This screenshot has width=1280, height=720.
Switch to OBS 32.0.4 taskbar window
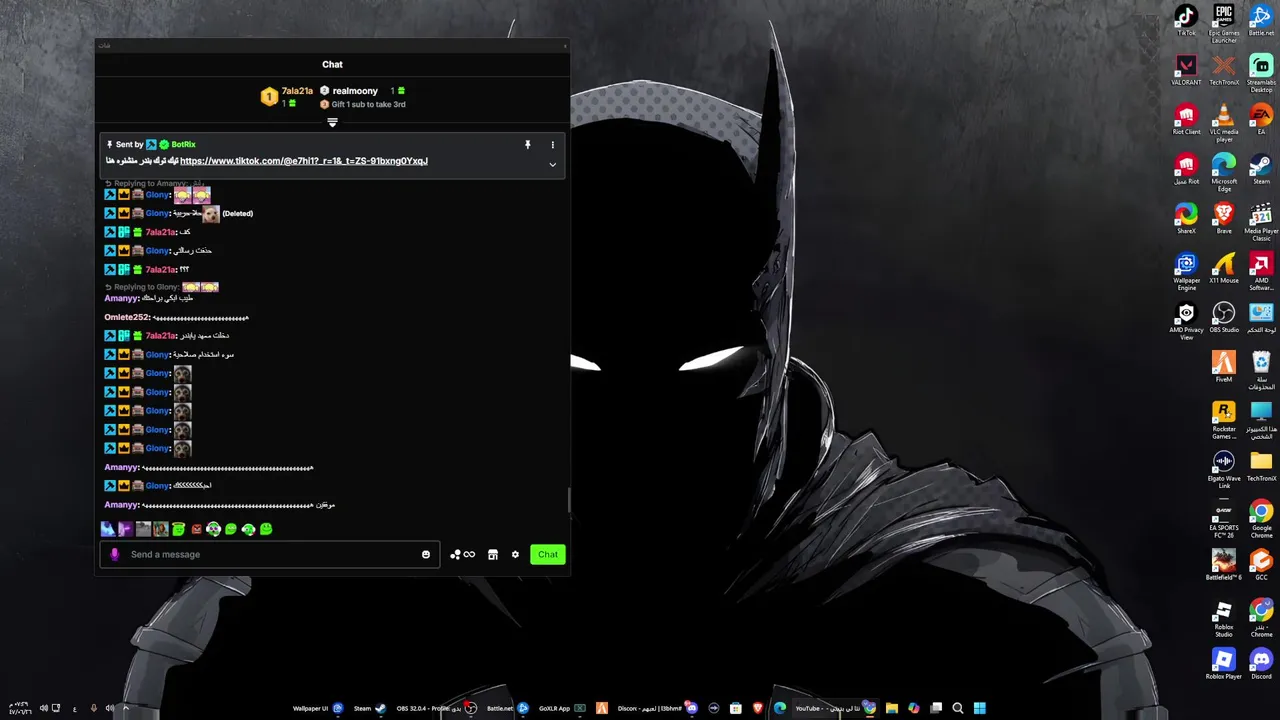click(435, 708)
